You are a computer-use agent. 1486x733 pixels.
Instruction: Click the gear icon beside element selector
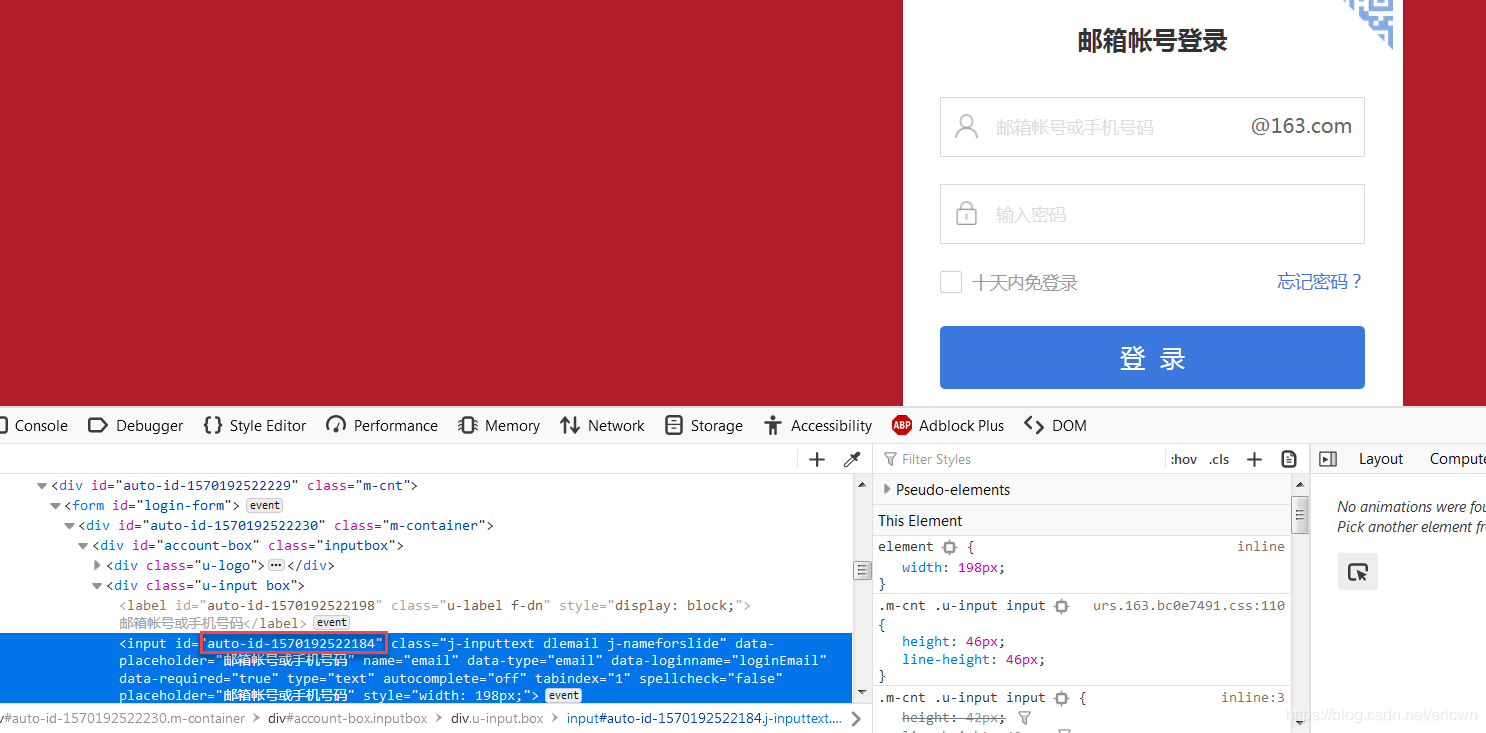coord(949,547)
